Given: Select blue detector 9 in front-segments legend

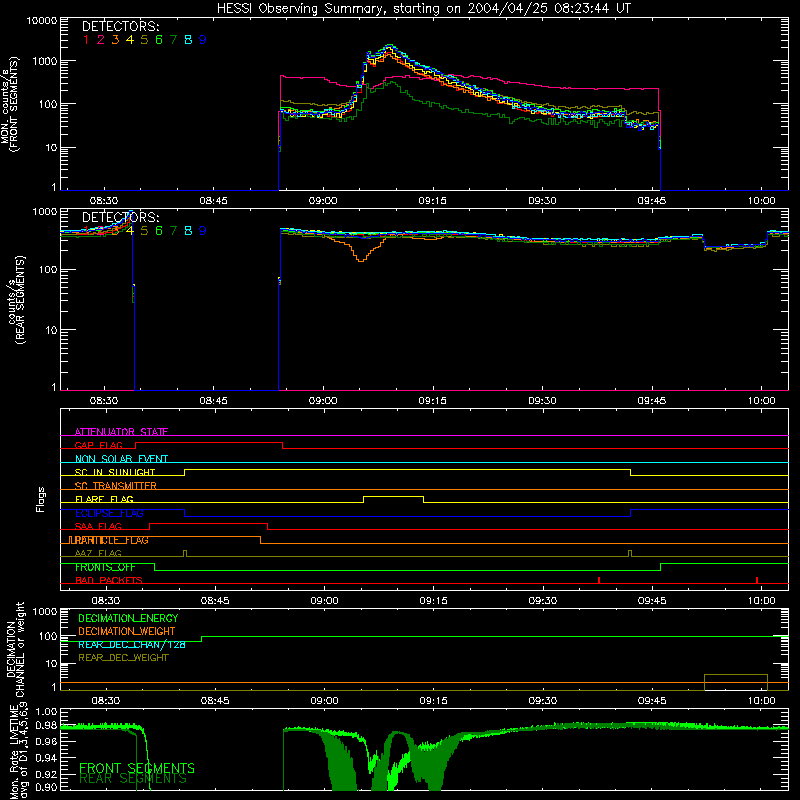Looking at the screenshot, I should coord(203,40).
